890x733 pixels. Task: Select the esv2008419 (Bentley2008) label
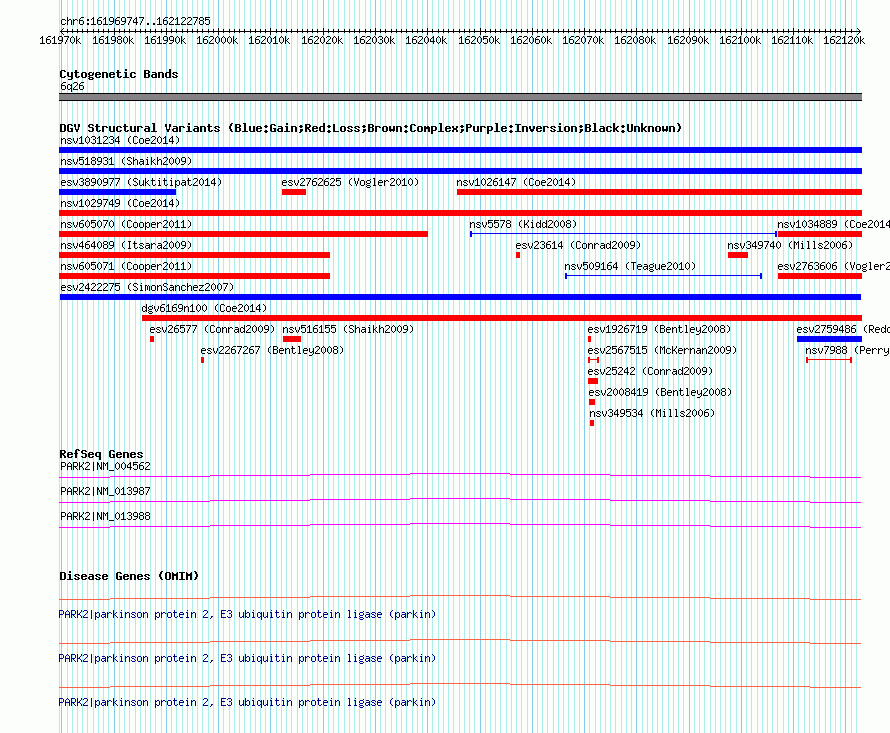pyautogui.click(x=660, y=392)
